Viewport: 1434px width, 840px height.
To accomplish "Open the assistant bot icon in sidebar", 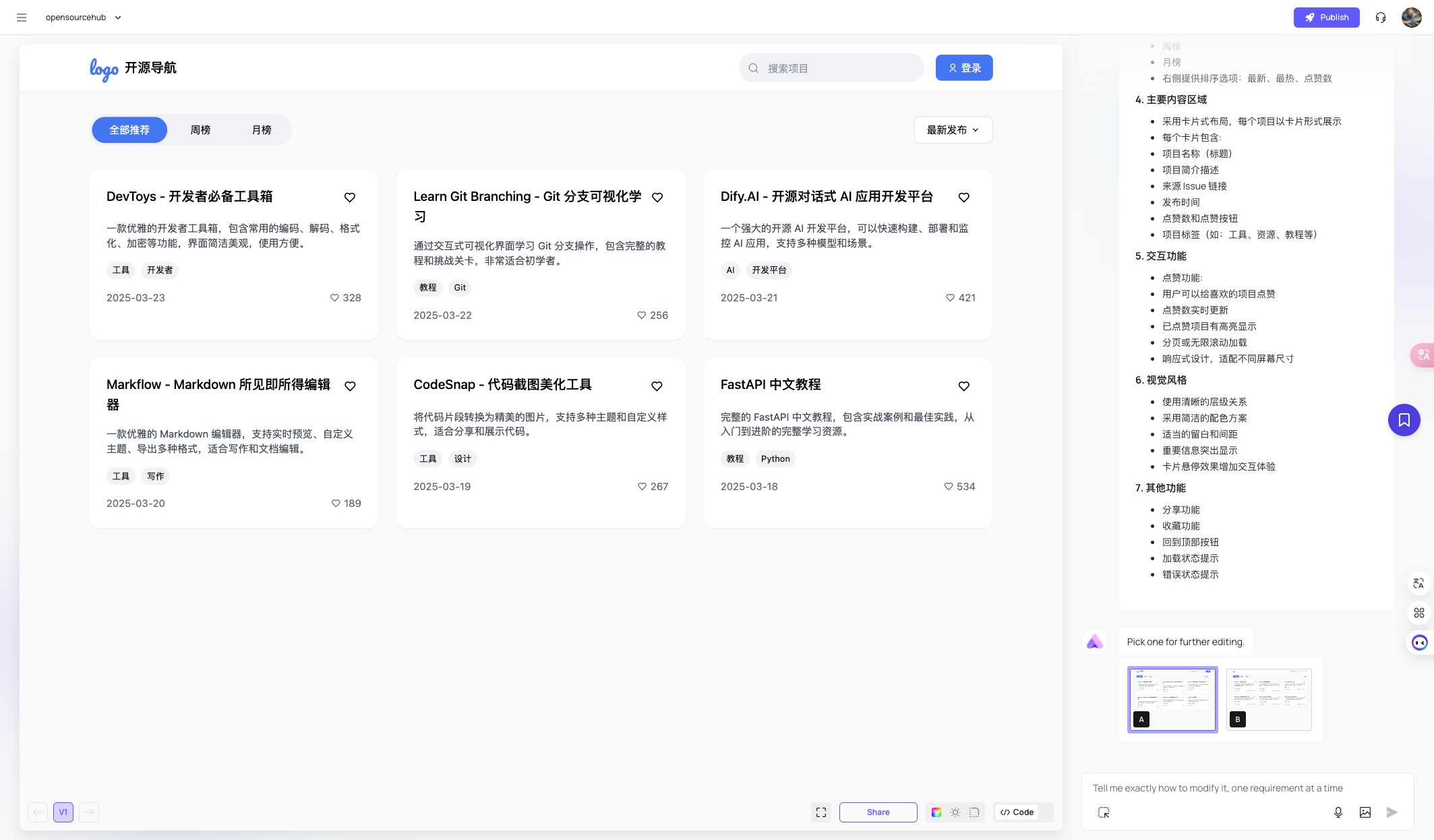I will click(1420, 642).
